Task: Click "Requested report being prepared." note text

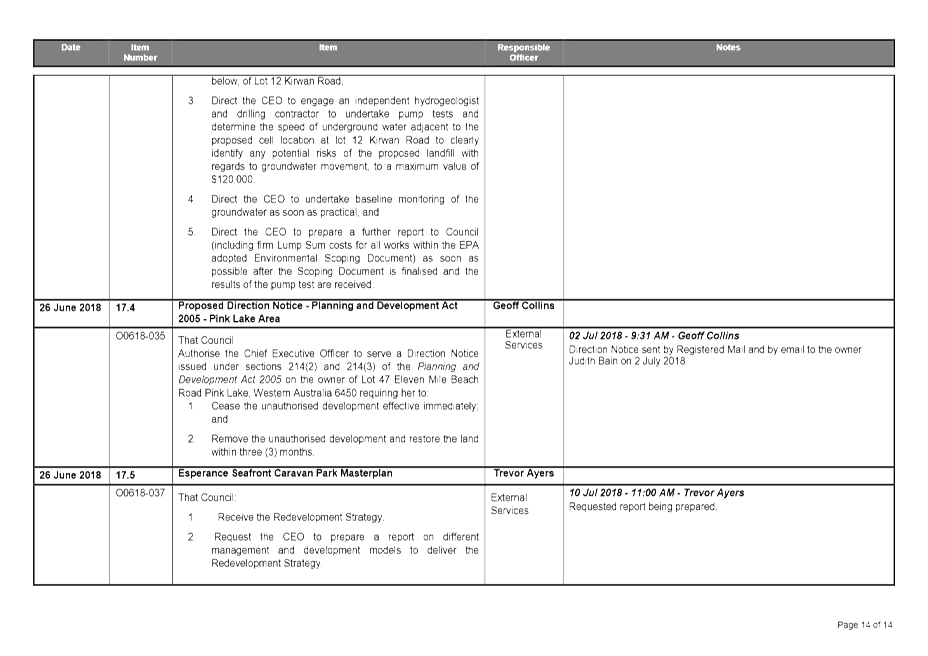Action: 643,507
